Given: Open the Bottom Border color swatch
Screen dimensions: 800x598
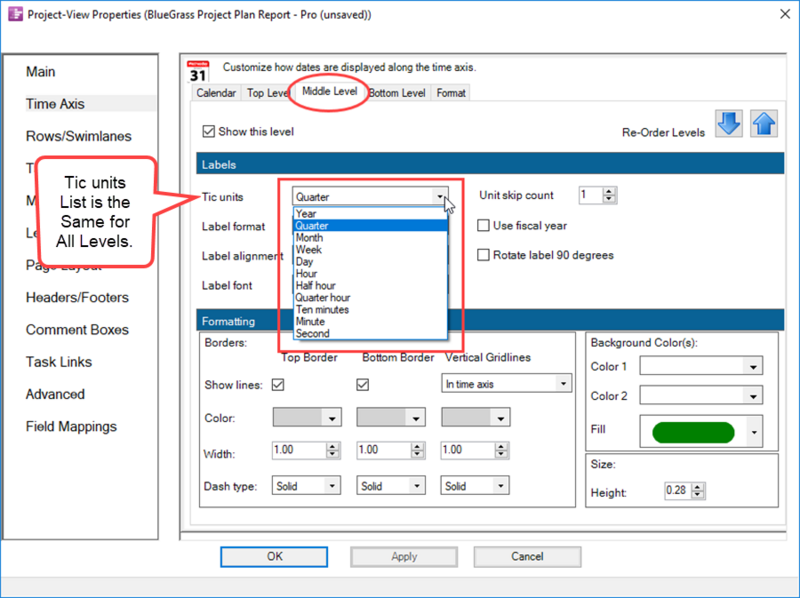Looking at the screenshot, I should coord(391,418).
